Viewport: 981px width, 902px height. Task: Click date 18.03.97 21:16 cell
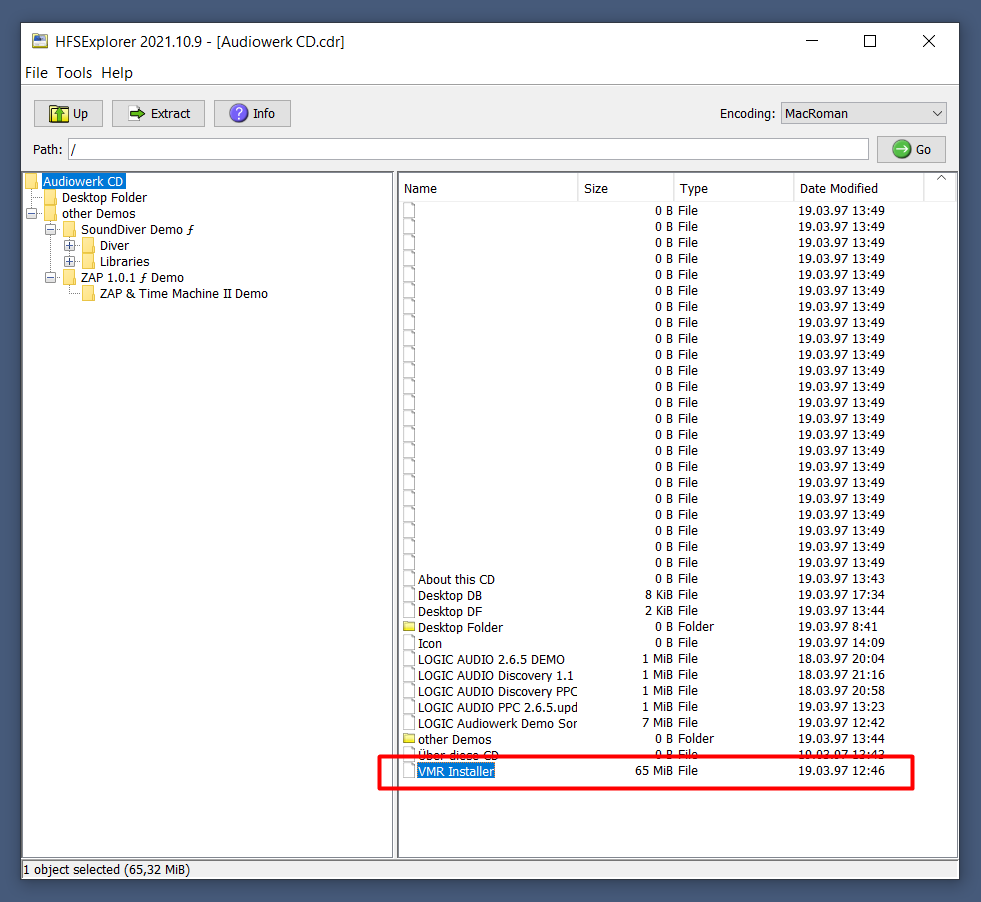point(841,675)
